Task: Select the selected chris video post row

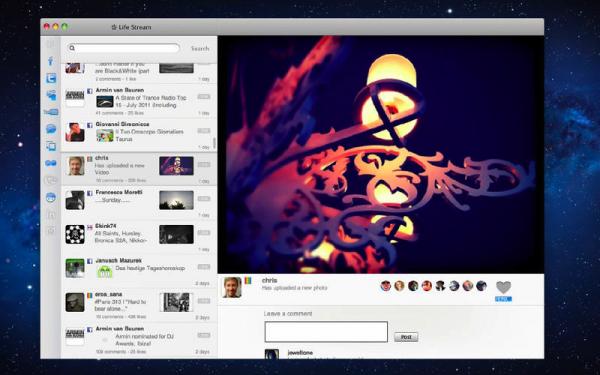Action: (x=139, y=169)
